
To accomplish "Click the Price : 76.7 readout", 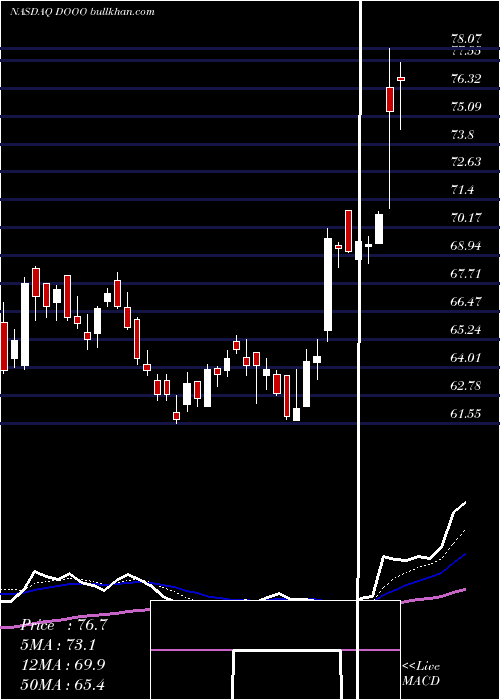I will [64, 625].
